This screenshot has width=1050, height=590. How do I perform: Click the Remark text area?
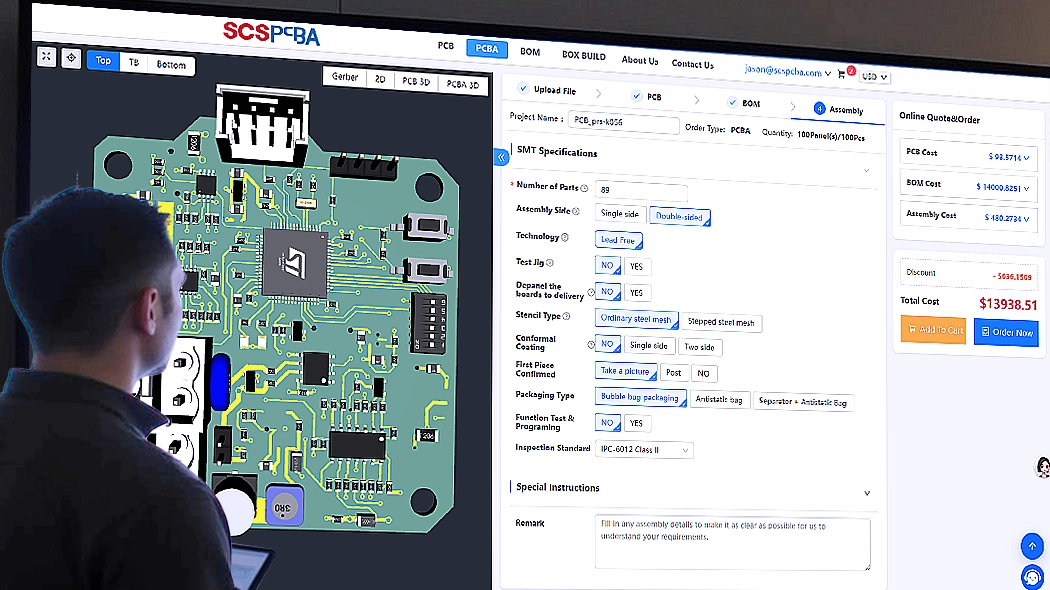(731, 543)
